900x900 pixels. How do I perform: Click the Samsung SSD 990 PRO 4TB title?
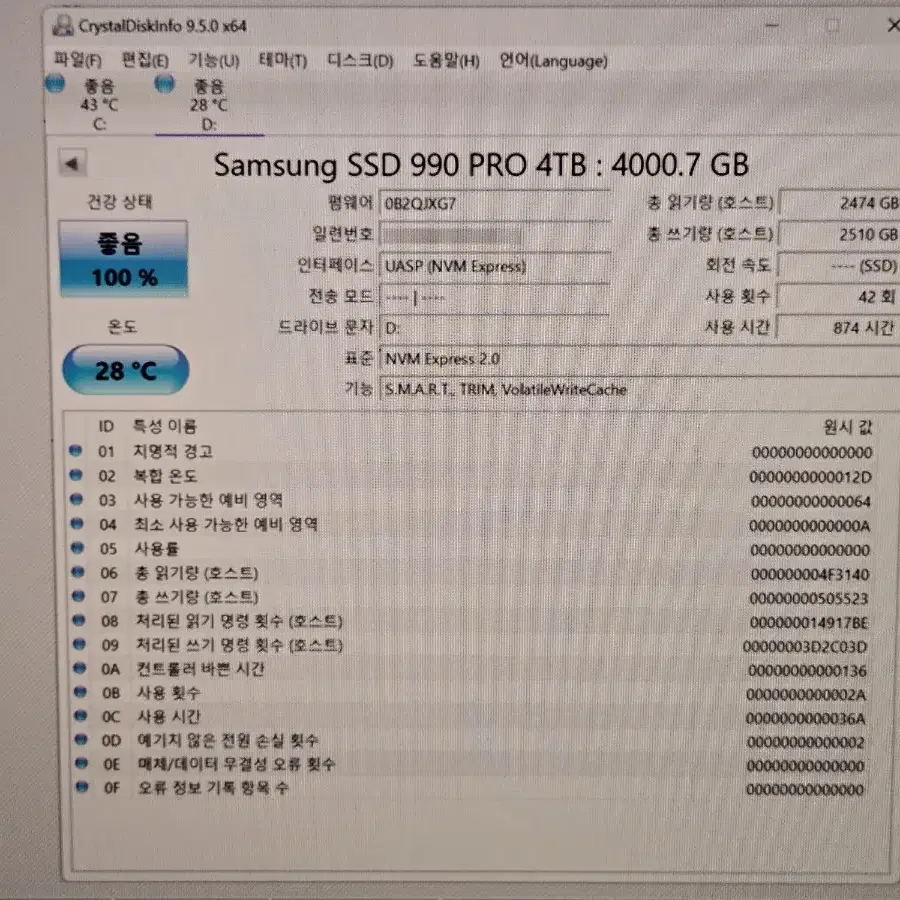click(x=481, y=165)
